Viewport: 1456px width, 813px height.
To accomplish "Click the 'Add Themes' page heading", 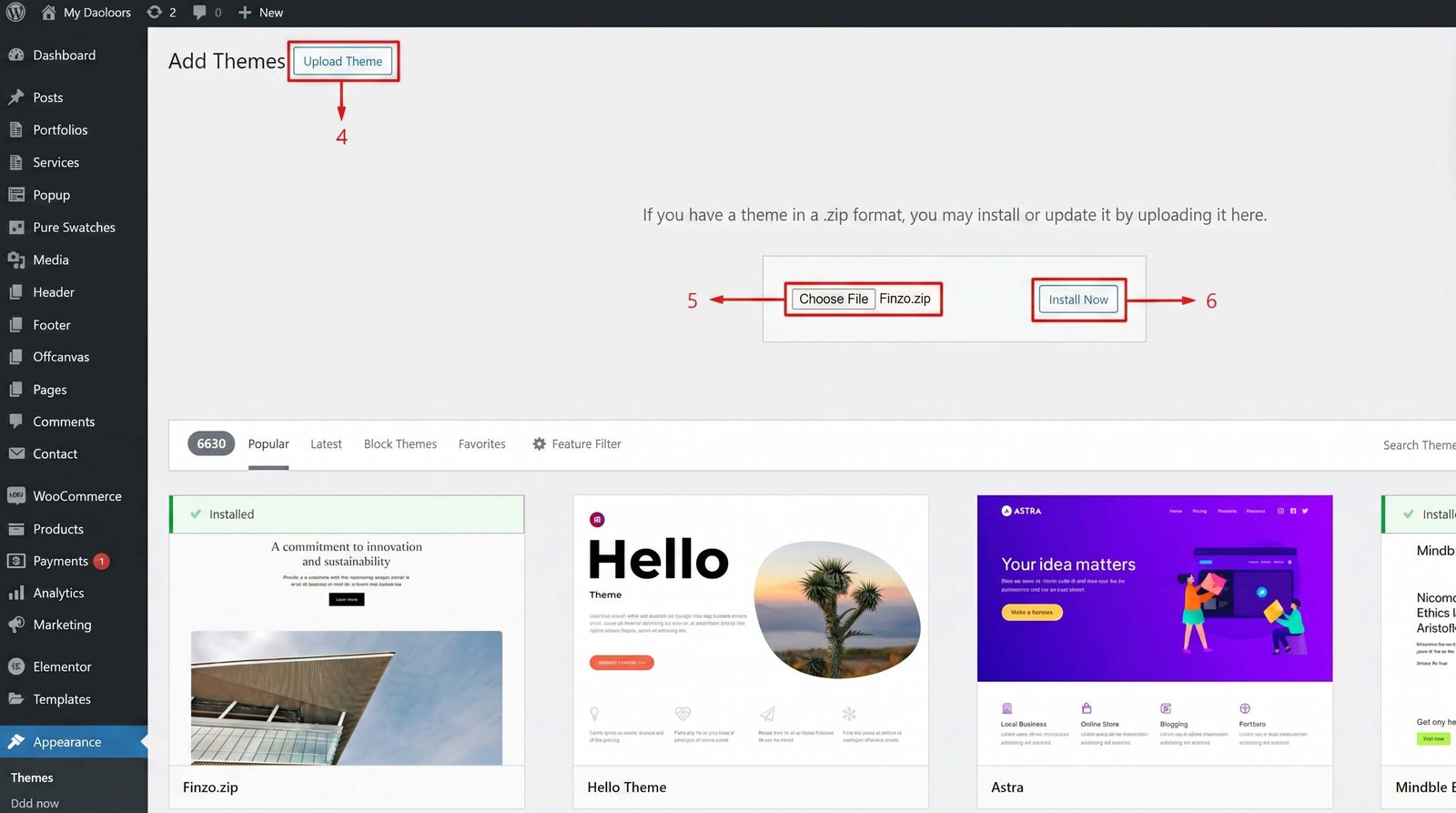I will coord(227,61).
